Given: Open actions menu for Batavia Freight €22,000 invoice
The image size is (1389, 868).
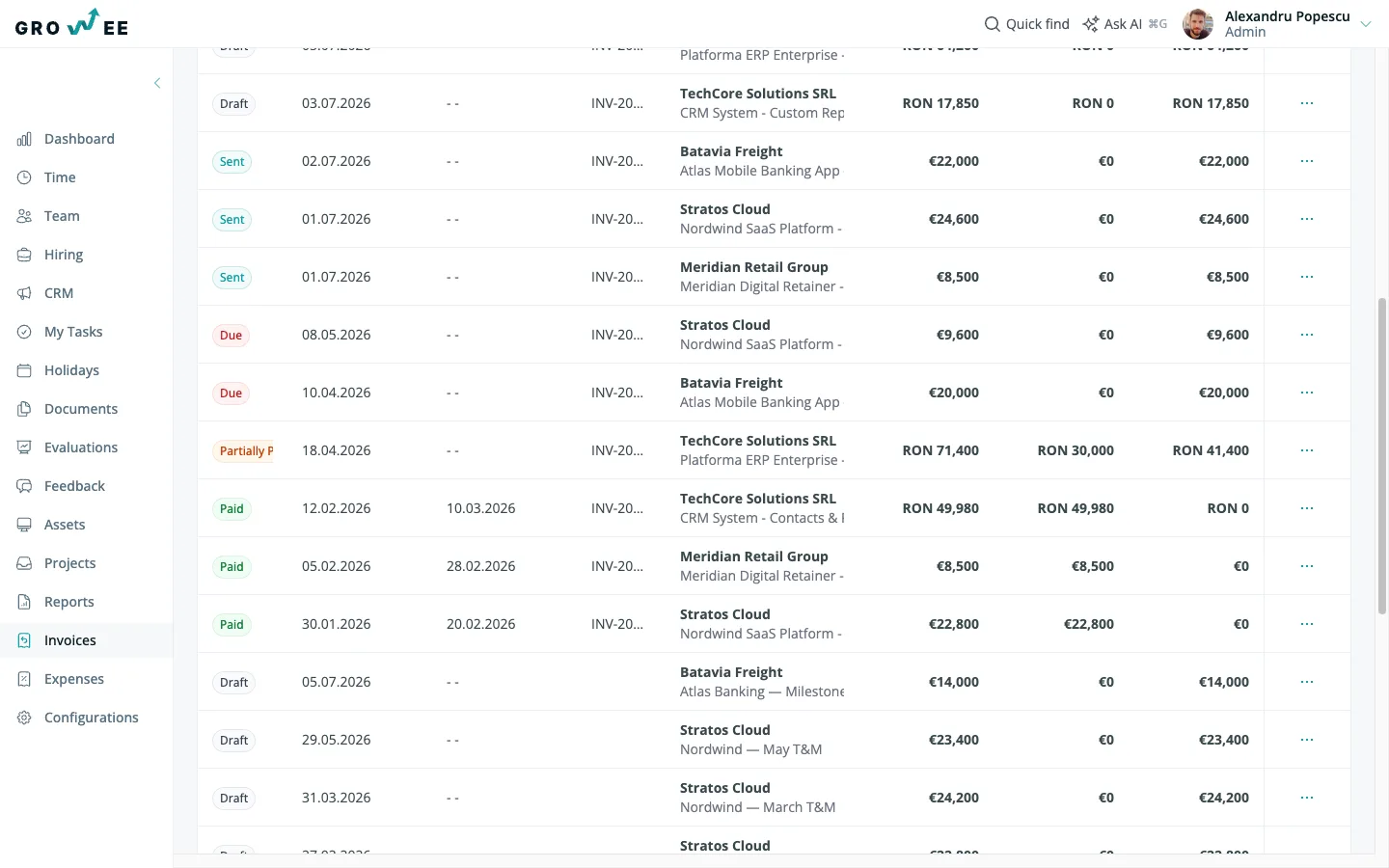Looking at the screenshot, I should [1307, 161].
